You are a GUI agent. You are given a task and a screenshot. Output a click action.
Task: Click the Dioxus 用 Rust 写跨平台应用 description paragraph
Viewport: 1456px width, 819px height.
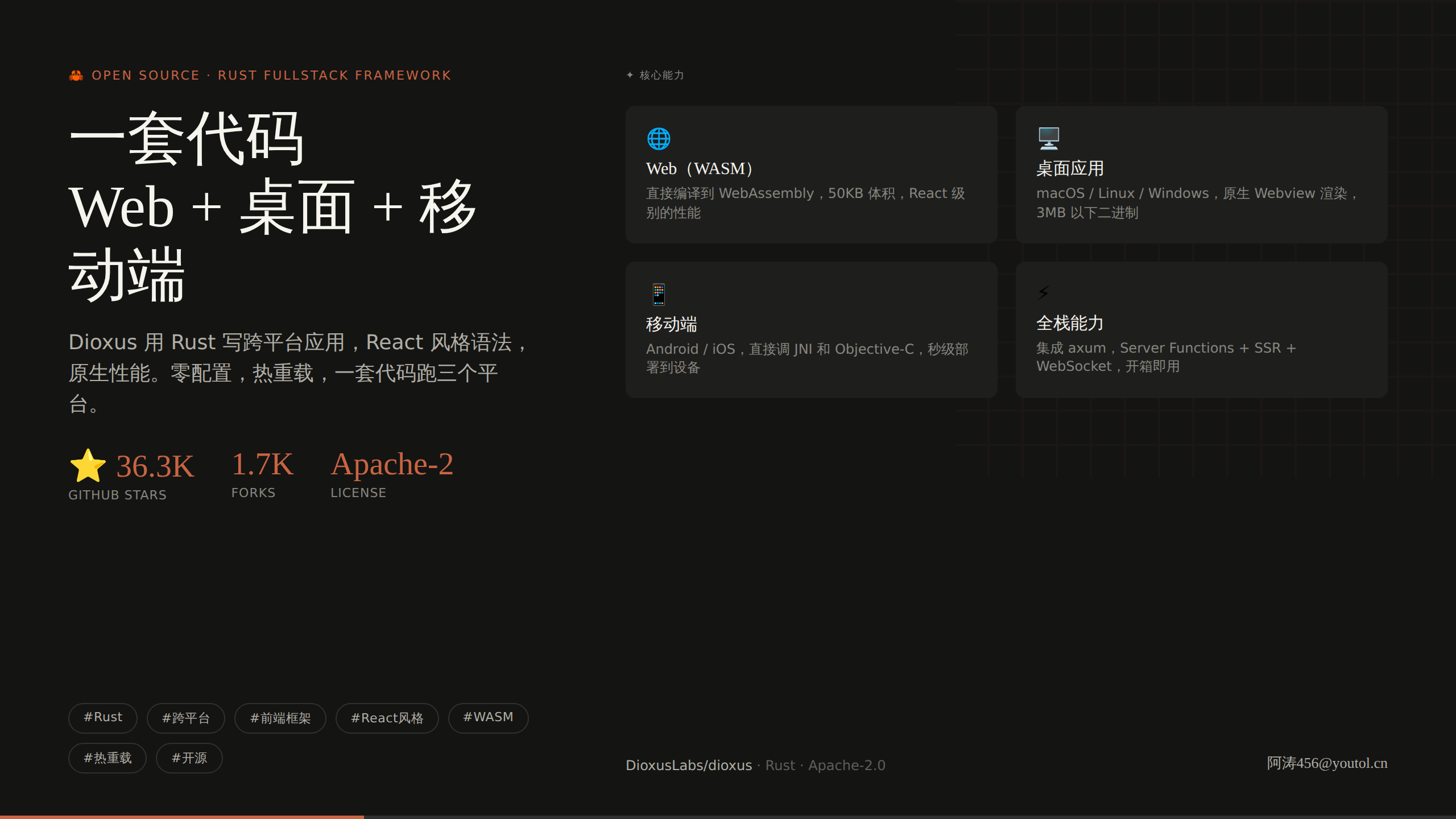298,373
